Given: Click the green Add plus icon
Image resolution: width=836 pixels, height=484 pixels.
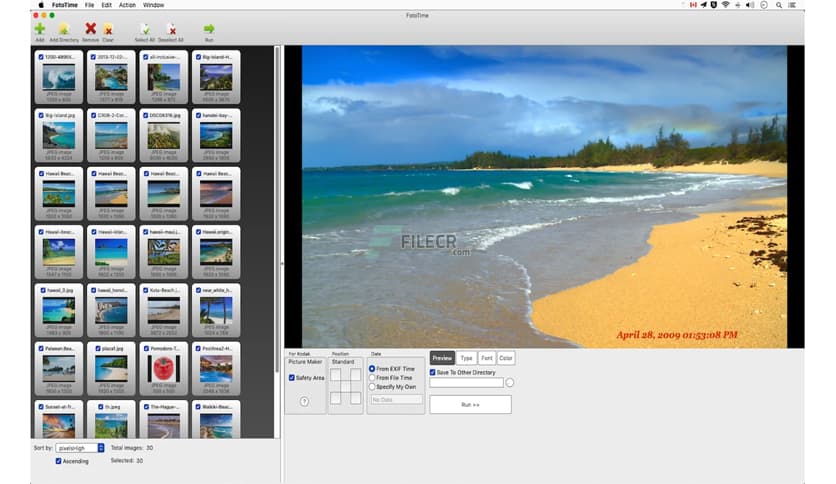Looking at the screenshot, I should click(39, 29).
